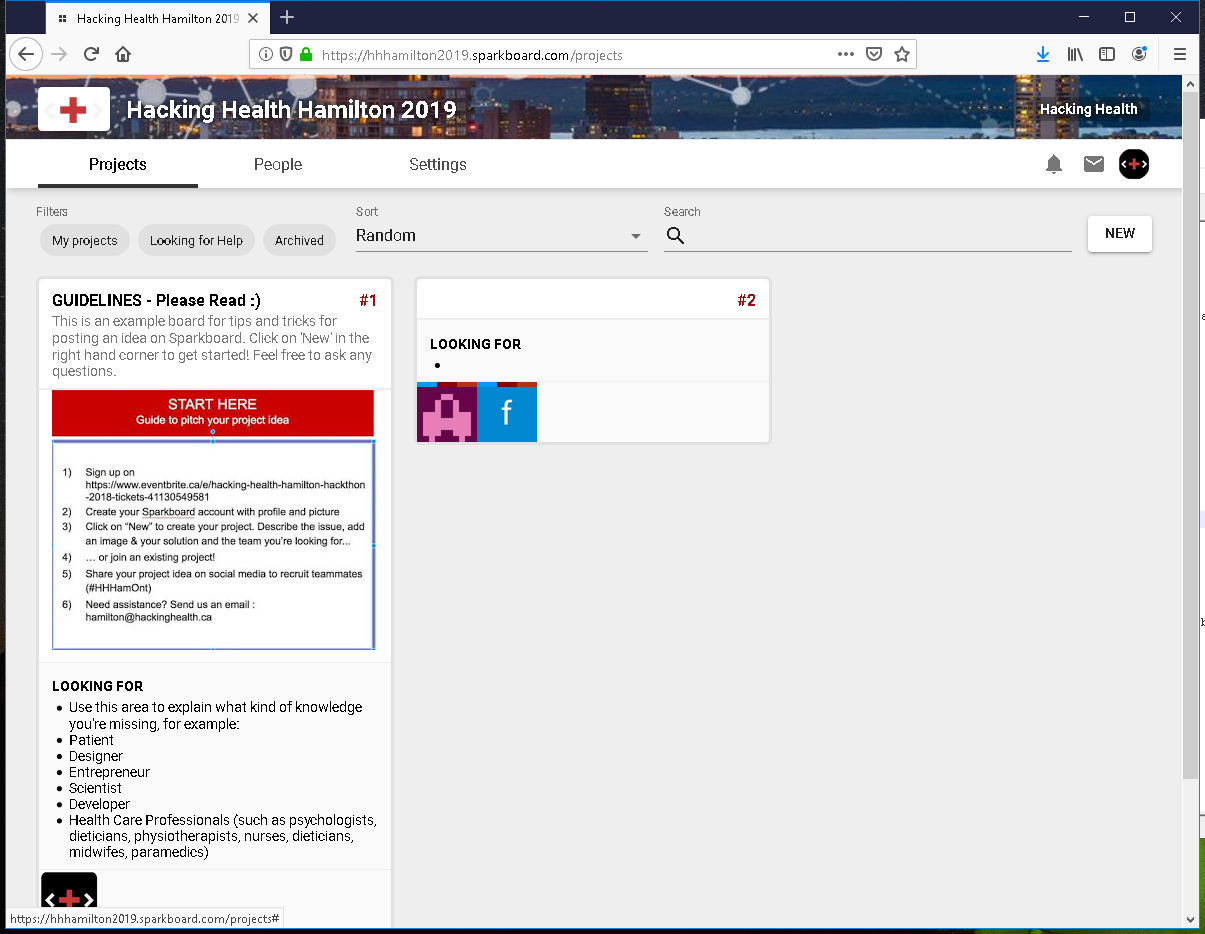Open the Firefox Library icon
Viewport: 1205px width, 934px height.
tap(1075, 54)
